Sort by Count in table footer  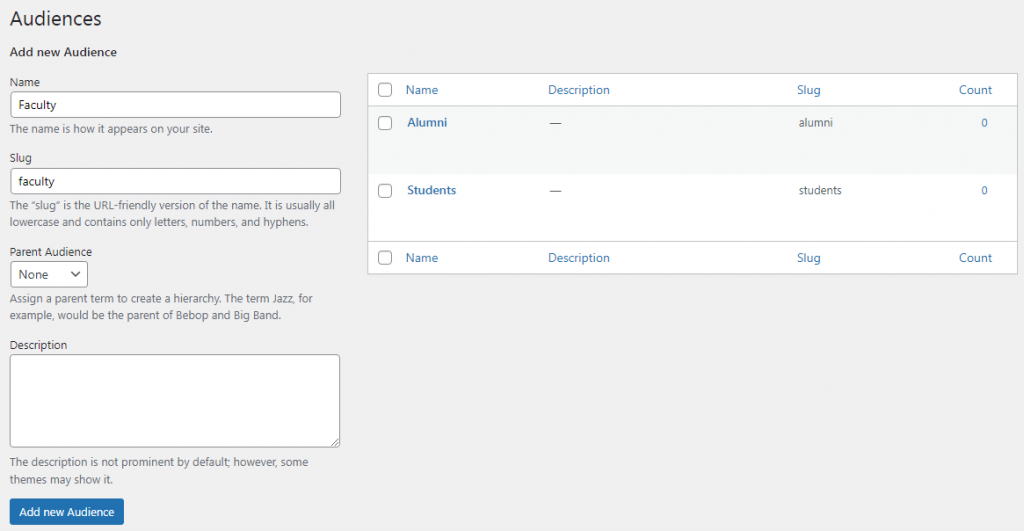click(x=975, y=258)
